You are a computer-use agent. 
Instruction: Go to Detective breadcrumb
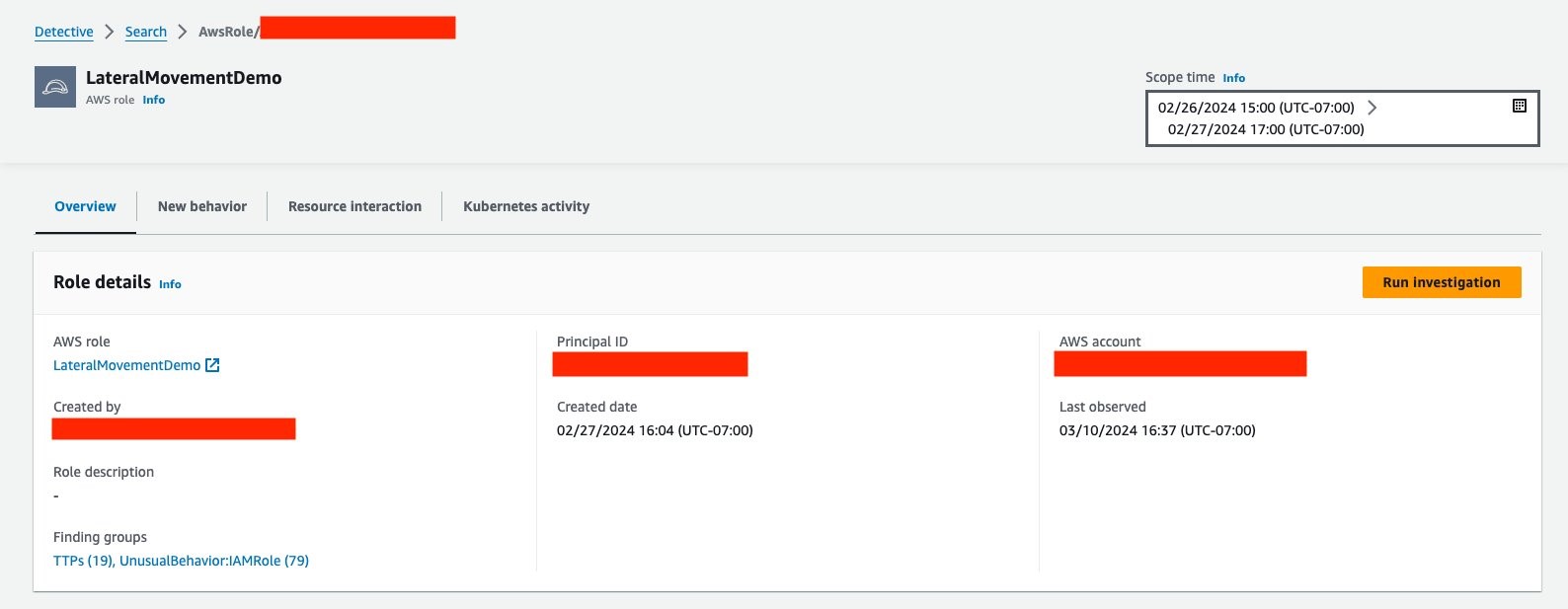pos(64,32)
